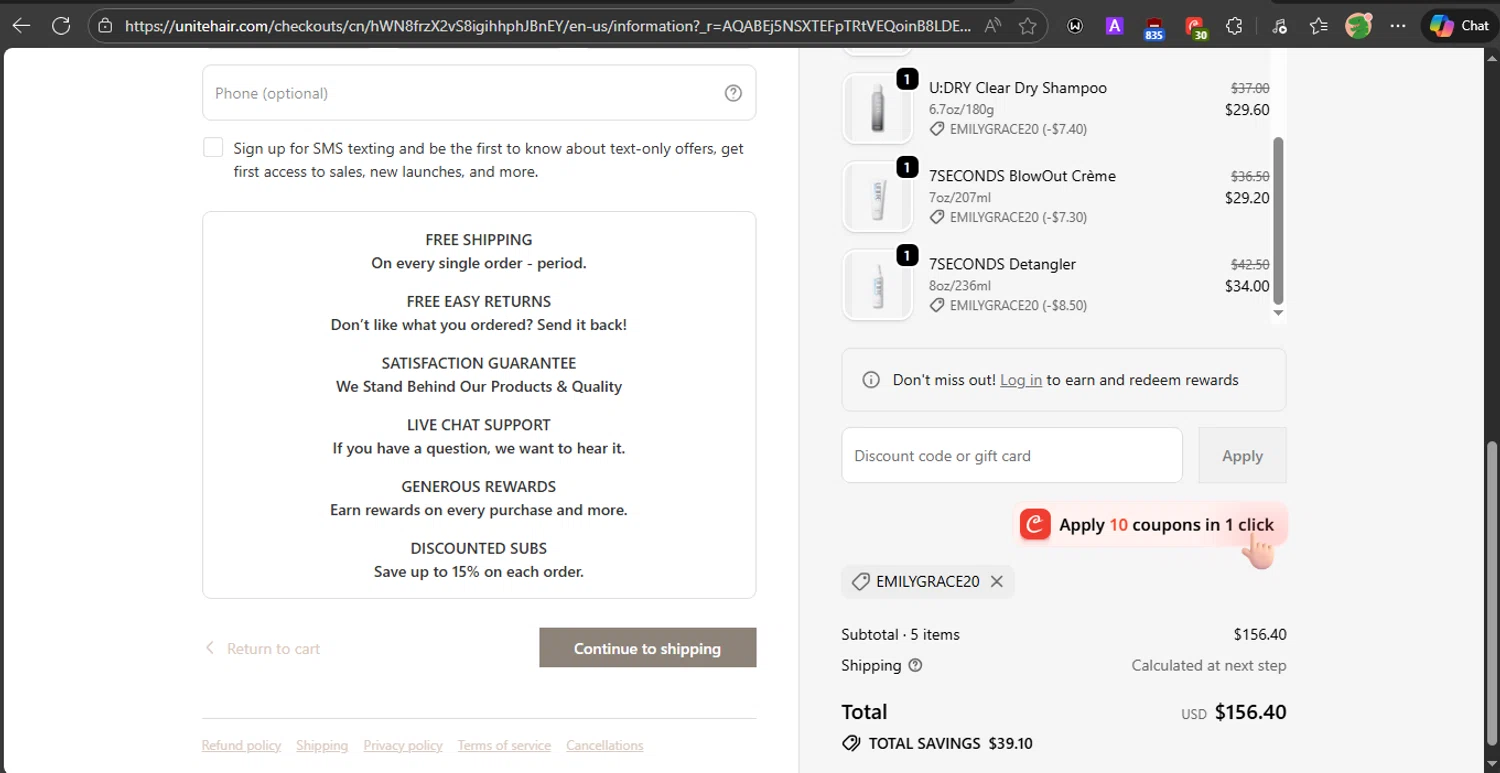Click the 7SECONDS BlowOut Crème name
The image size is (1500, 773).
tap(1022, 176)
